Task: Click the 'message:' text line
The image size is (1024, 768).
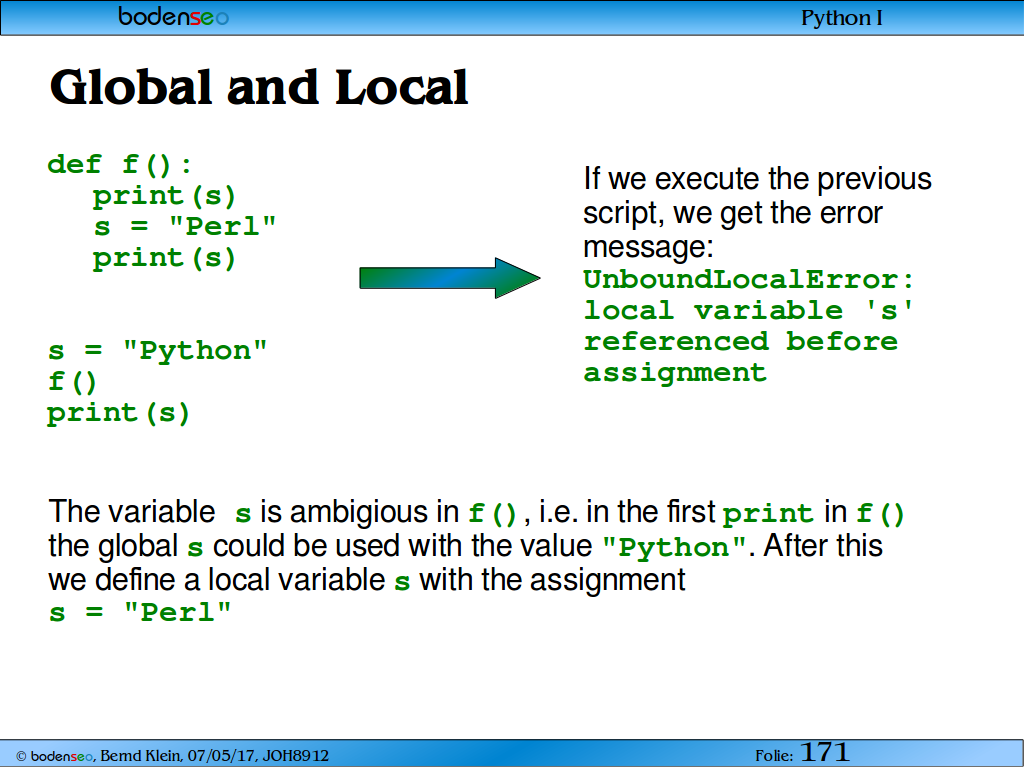Action: (x=648, y=247)
